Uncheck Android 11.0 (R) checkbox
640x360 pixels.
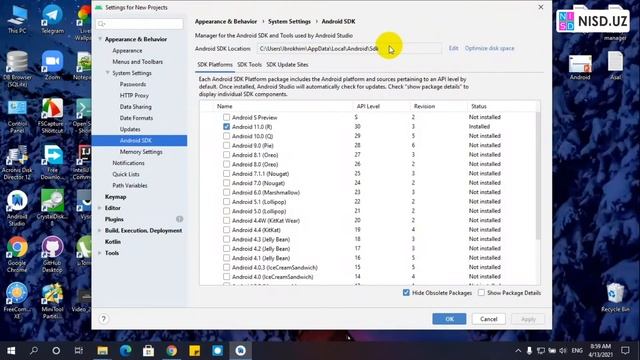(x=227, y=127)
